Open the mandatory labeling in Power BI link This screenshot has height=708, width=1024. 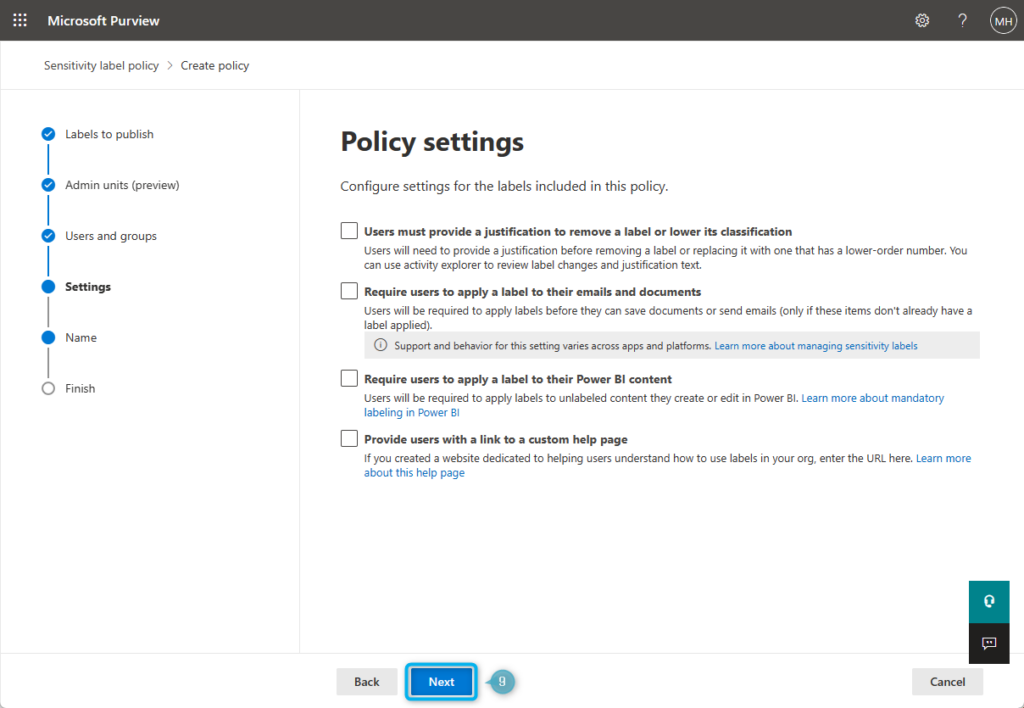(872, 397)
